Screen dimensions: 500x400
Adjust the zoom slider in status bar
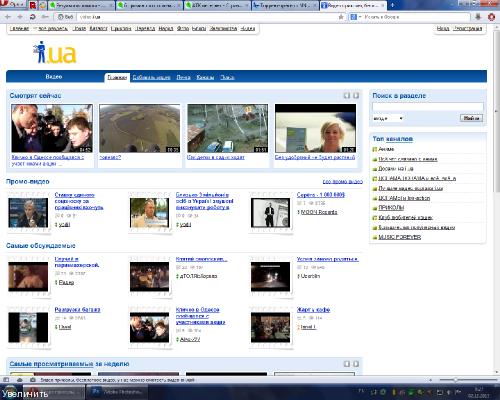tap(468, 380)
